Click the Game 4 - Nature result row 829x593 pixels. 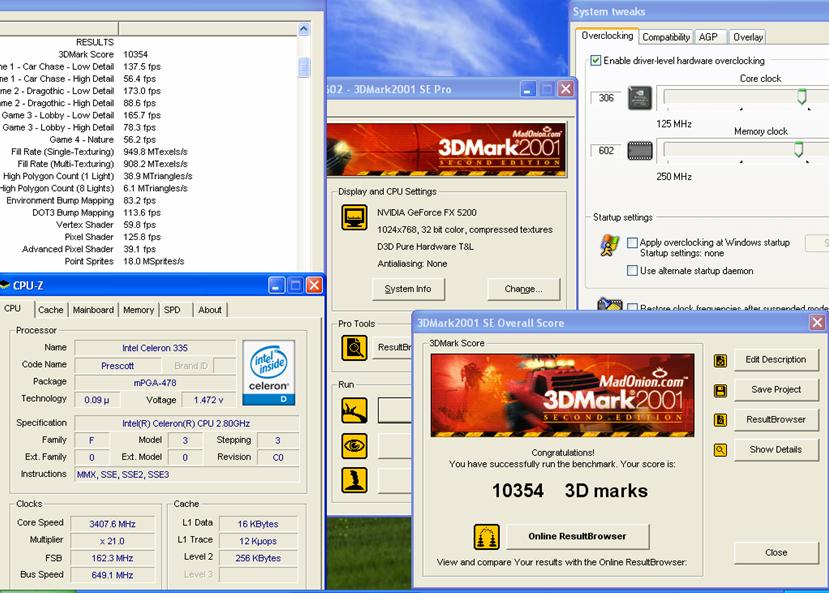point(103,140)
